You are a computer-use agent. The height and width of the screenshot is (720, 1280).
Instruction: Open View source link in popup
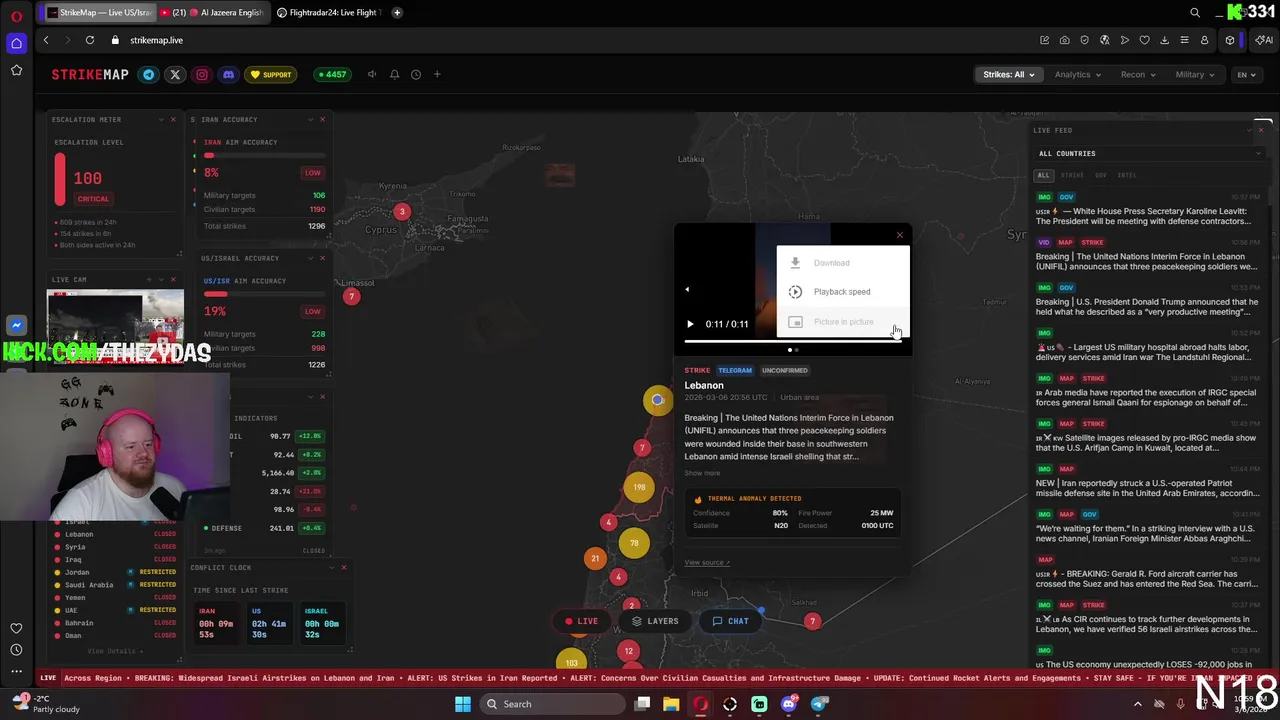pyautogui.click(x=707, y=562)
